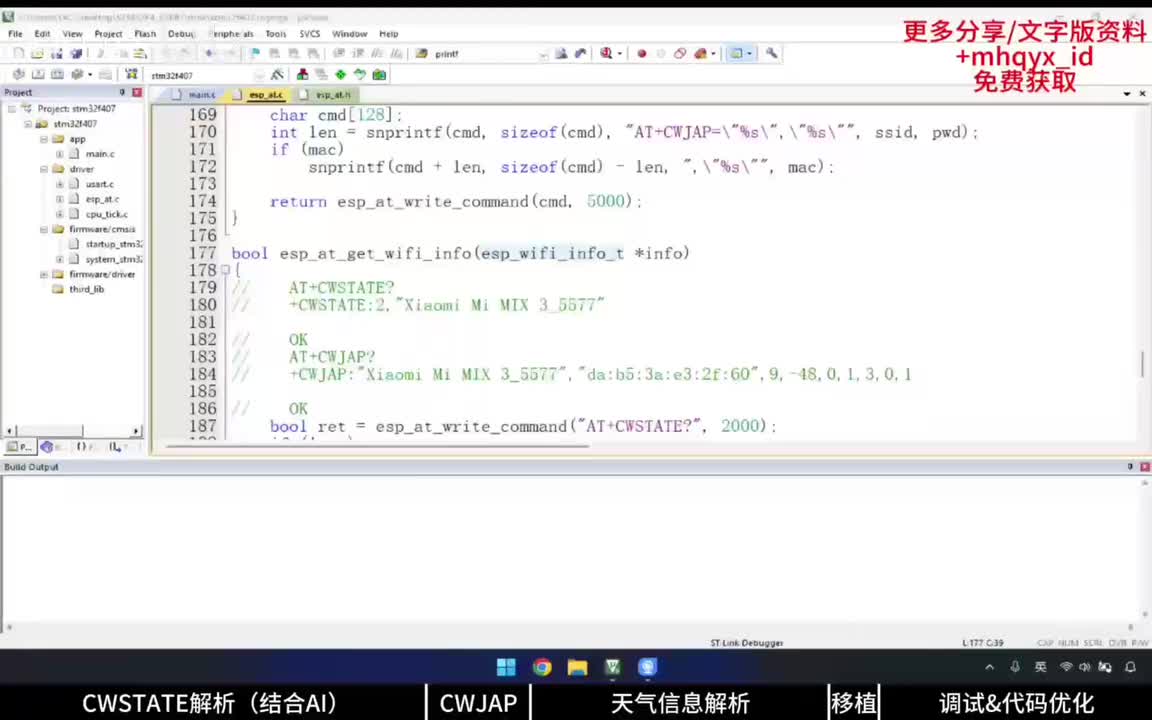
Task: Kill all breakpoints icon
Action: pyautogui.click(x=700, y=54)
